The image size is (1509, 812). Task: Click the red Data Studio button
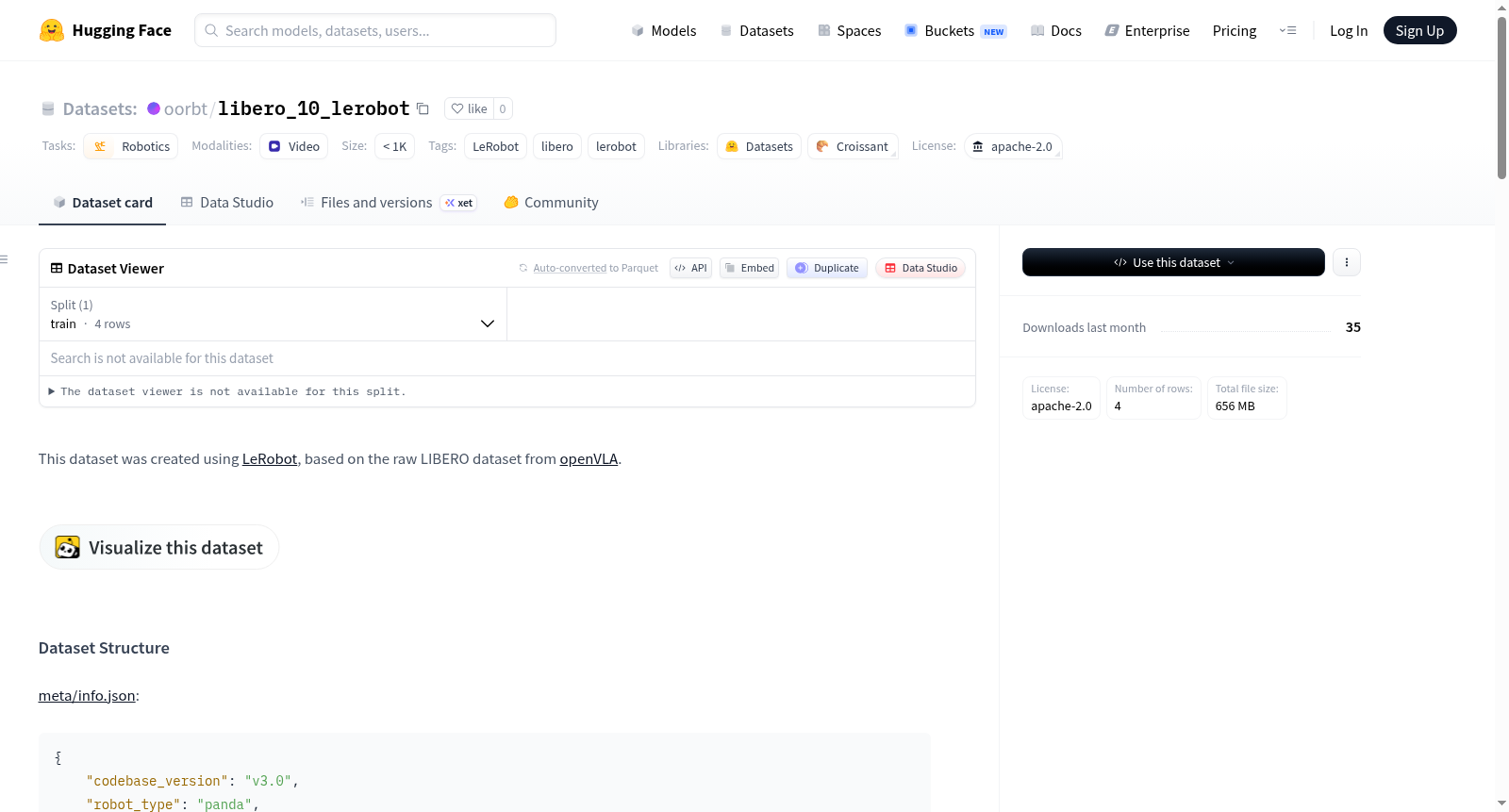tap(920, 268)
